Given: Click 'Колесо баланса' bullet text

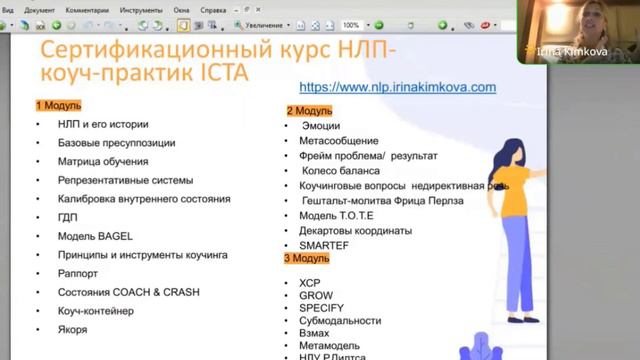Looking at the screenshot, I should pyautogui.click(x=341, y=171).
